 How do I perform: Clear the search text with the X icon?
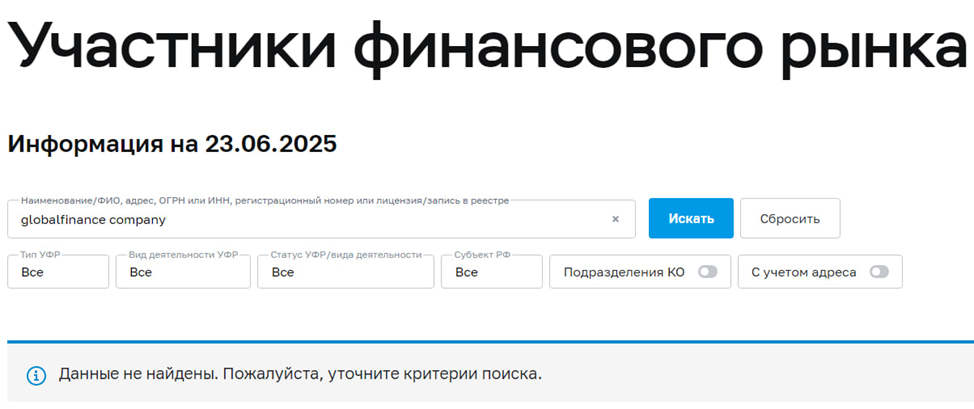[x=615, y=219]
